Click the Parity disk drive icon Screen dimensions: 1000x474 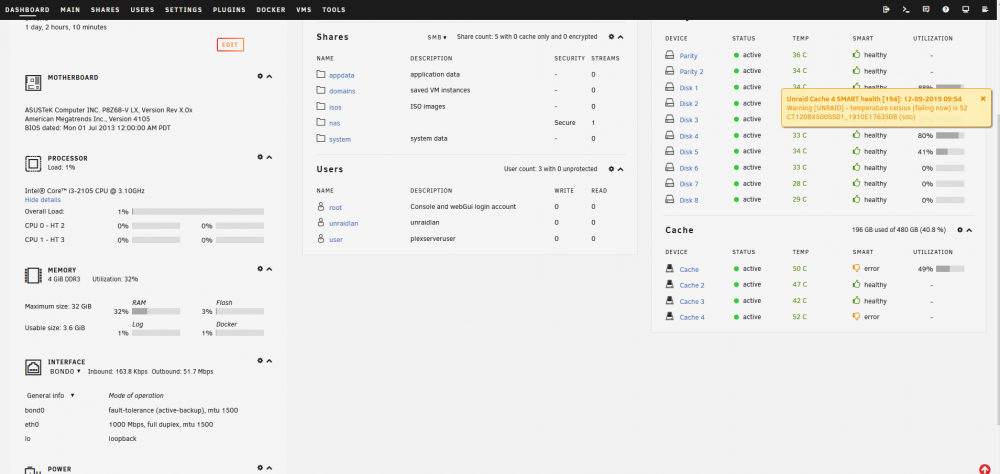[x=670, y=55]
